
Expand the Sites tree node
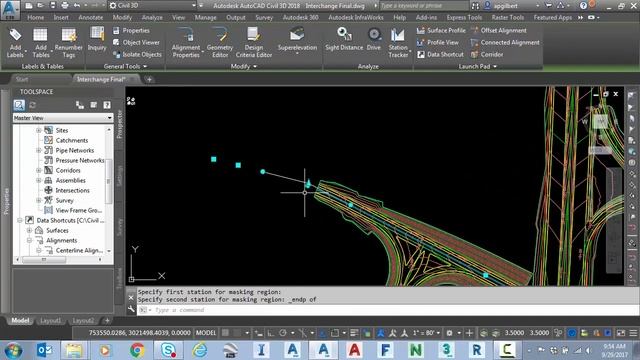[39, 130]
